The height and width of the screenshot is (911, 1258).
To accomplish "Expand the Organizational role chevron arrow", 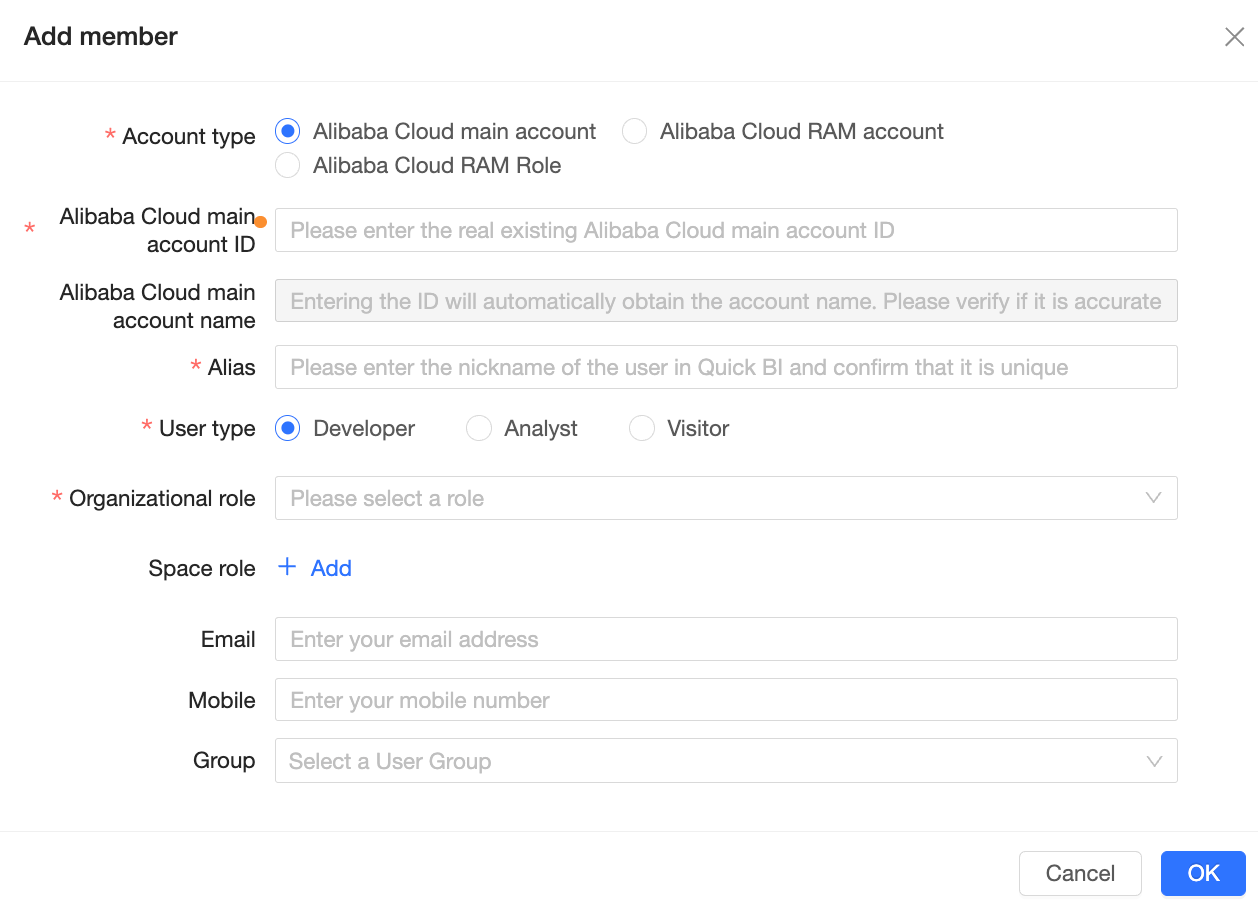I will (1153, 498).
